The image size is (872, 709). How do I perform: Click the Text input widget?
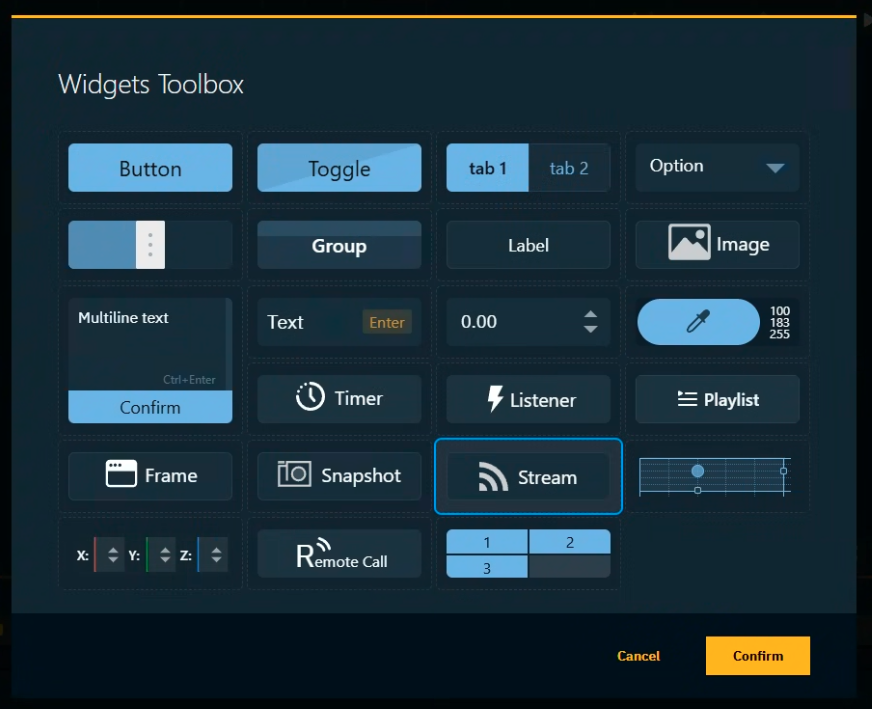(x=339, y=322)
